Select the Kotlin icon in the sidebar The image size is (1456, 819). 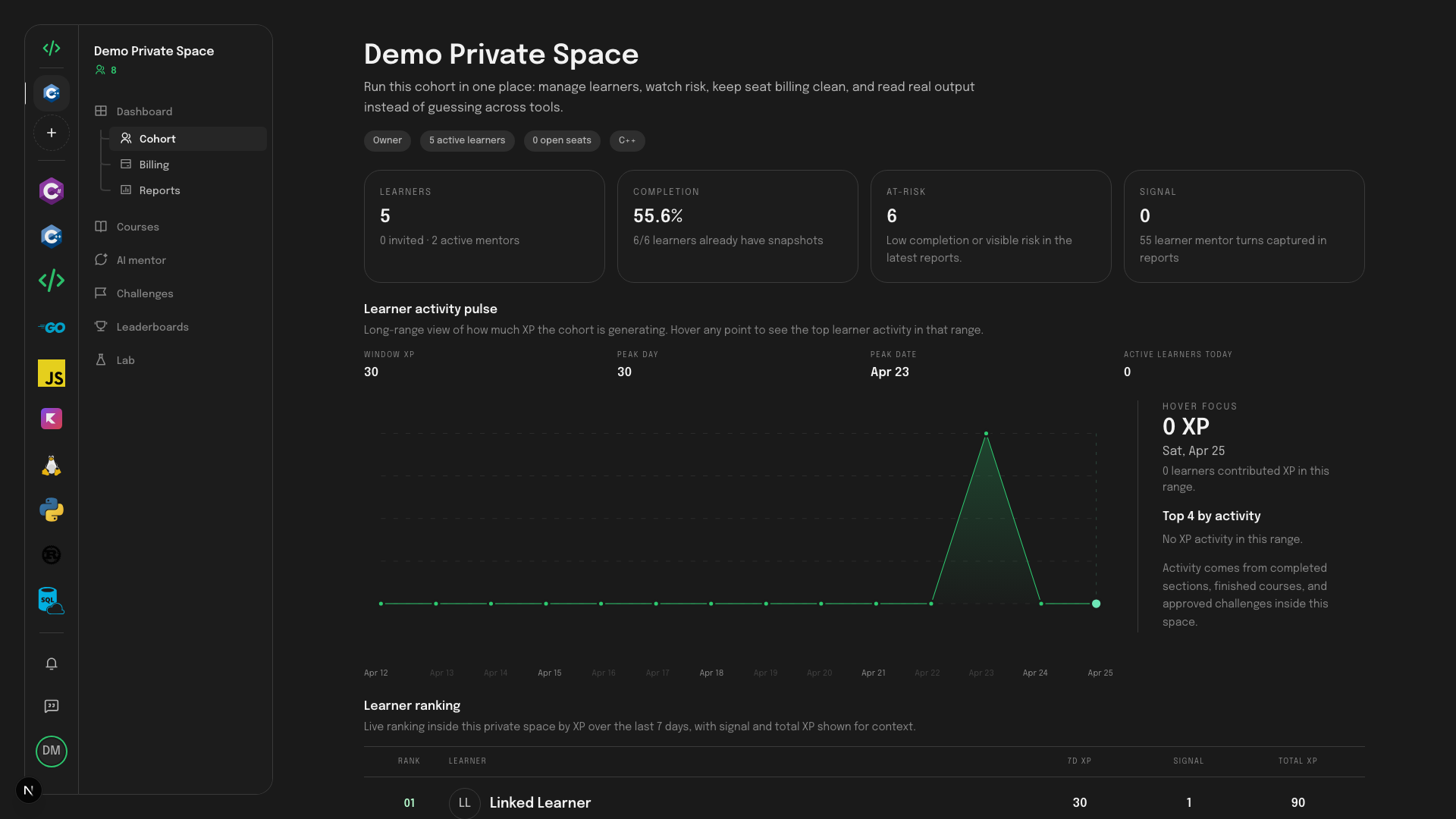52,418
